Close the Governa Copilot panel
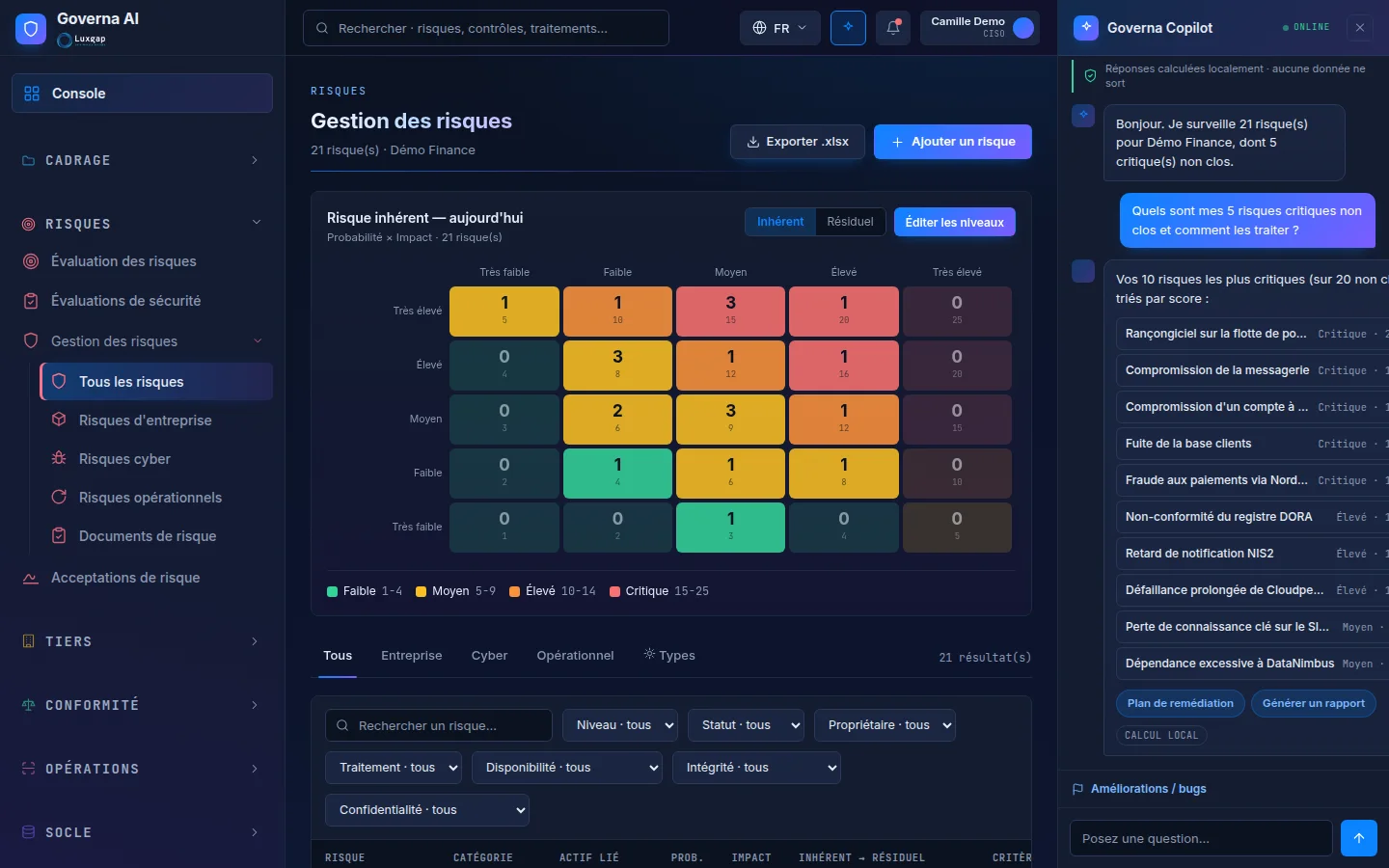 (1360, 28)
